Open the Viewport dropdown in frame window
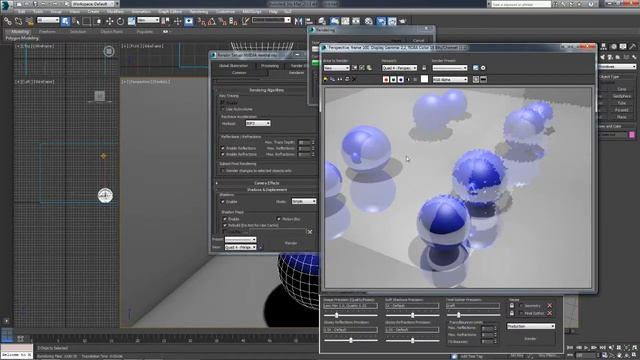Screen dimensions: 640x360 400,68
